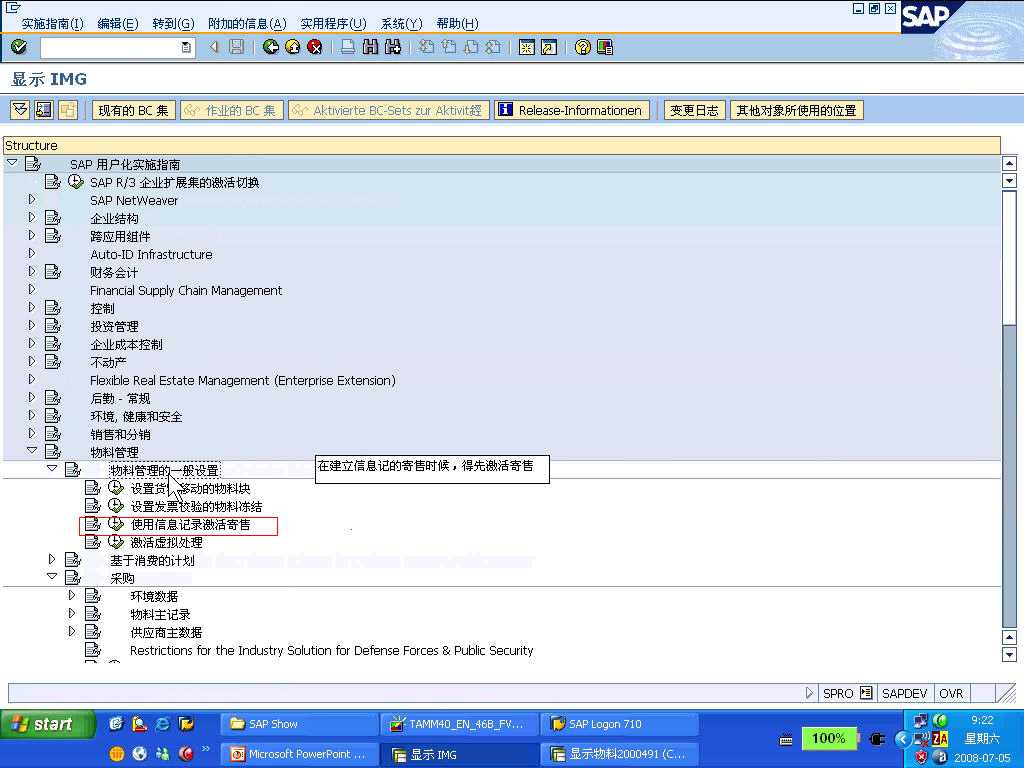Viewport: 1024px width, 768px height.
Task: Open the 帮助(H) menu
Action: pos(457,24)
